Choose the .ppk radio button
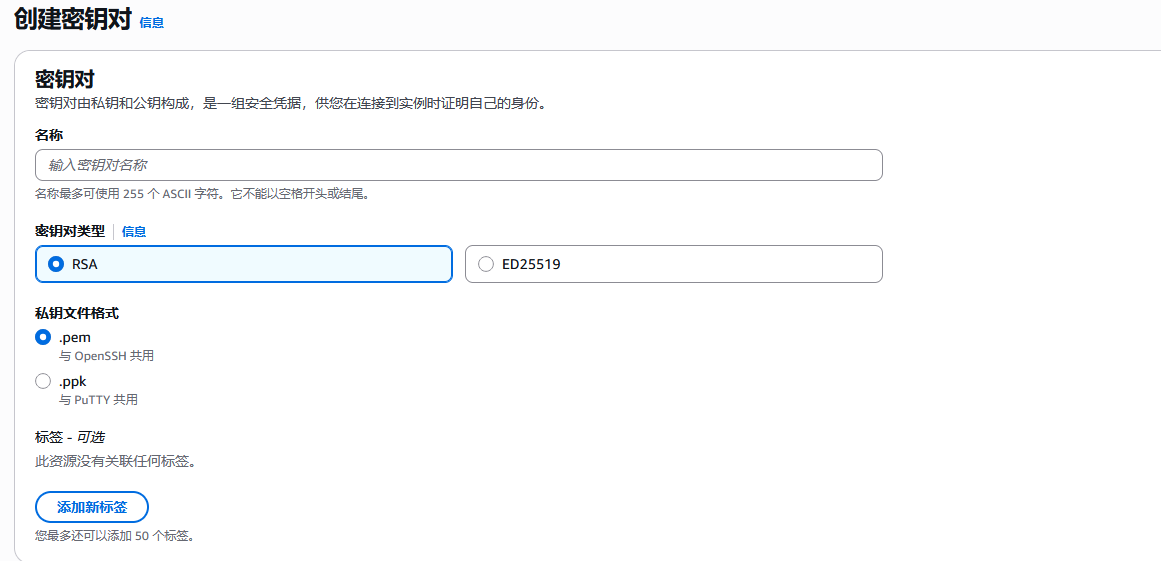 43,381
